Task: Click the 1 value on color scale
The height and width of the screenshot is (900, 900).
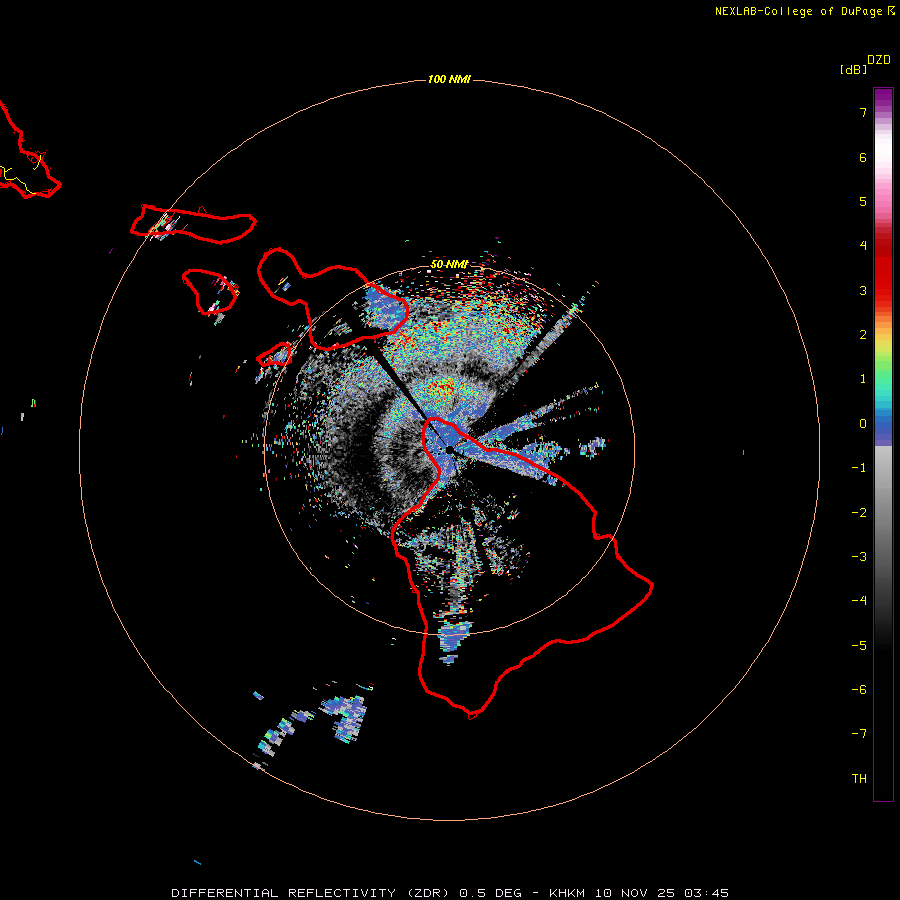Action: (x=863, y=379)
